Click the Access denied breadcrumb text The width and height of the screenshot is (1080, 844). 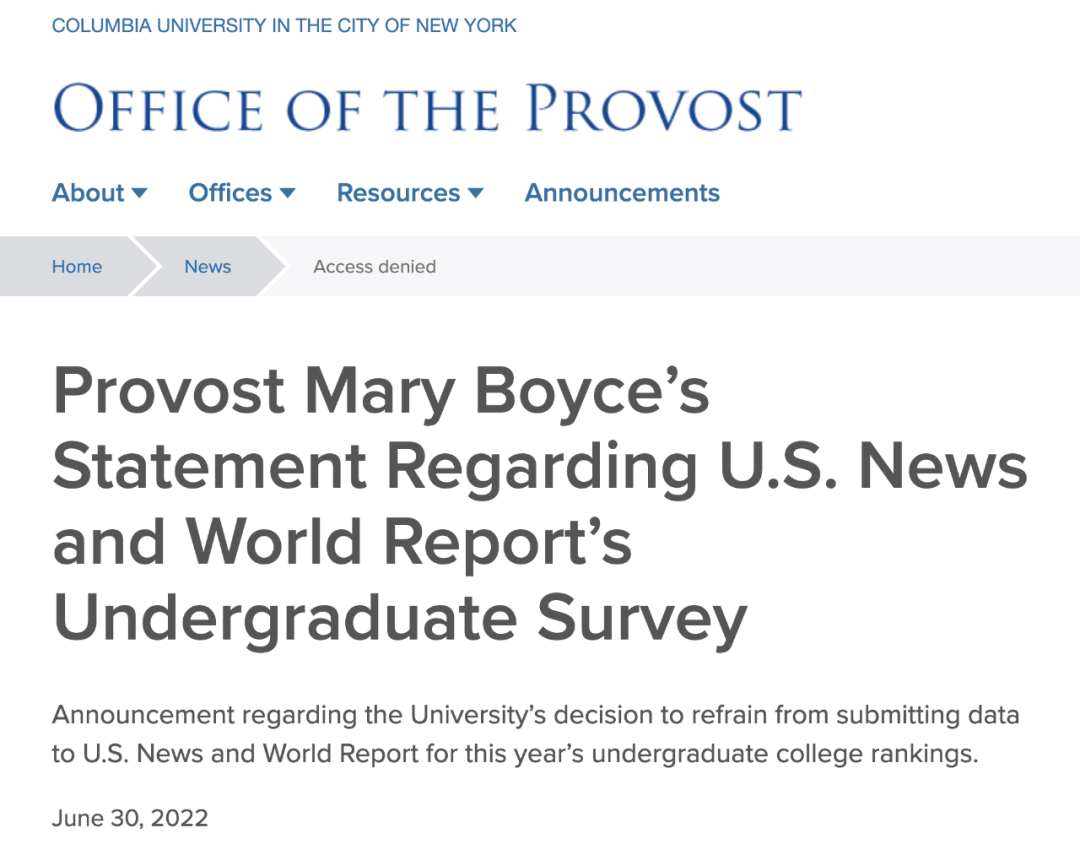[x=374, y=267]
